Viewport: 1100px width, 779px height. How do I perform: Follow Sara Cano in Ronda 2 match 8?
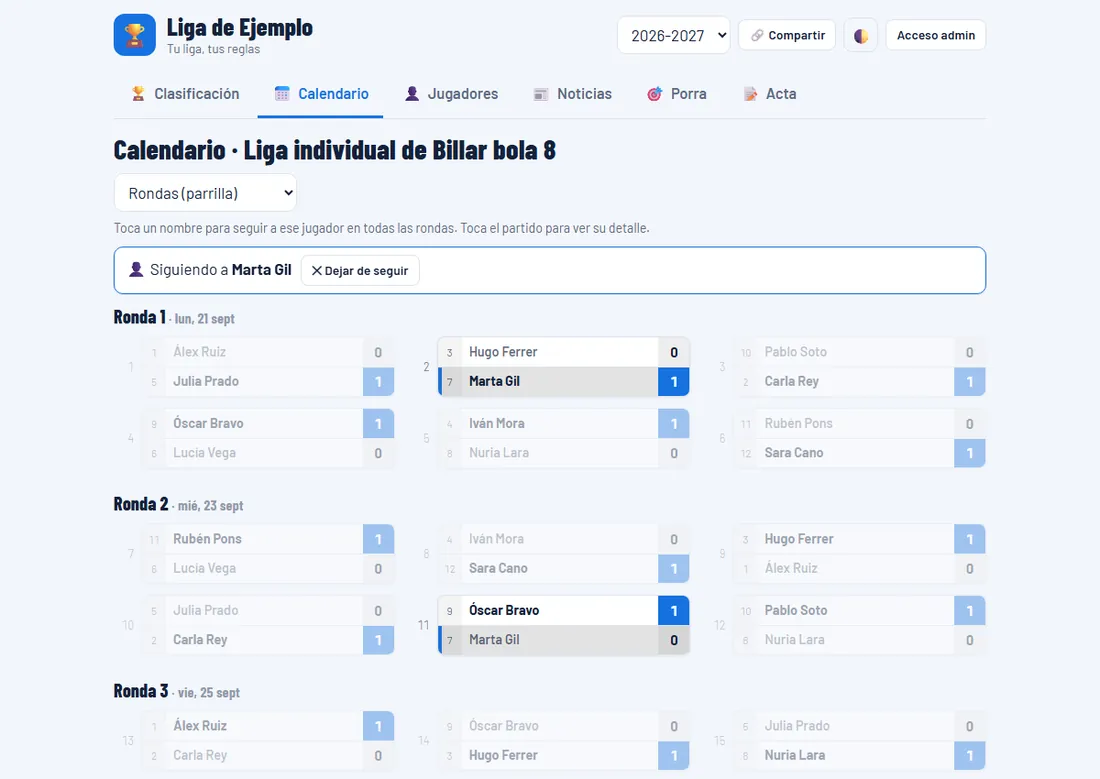point(498,568)
